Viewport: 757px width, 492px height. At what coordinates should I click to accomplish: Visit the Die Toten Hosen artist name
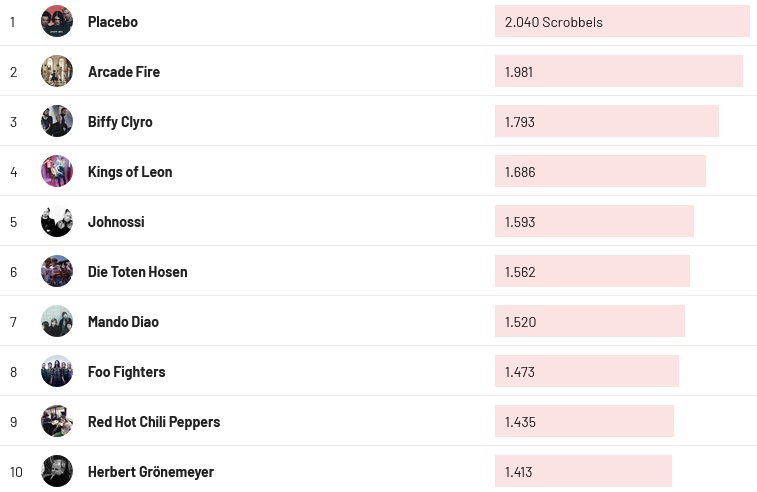[138, 272]
